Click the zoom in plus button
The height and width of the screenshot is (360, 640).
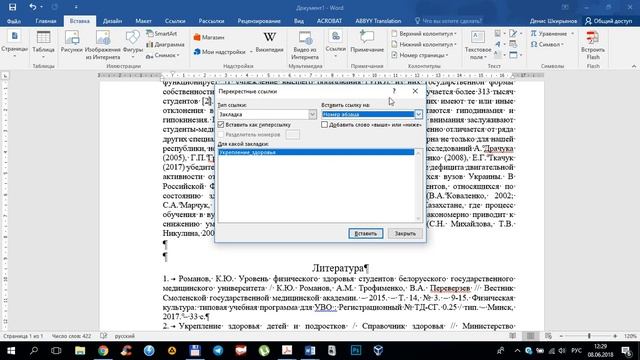coord(615,336)
